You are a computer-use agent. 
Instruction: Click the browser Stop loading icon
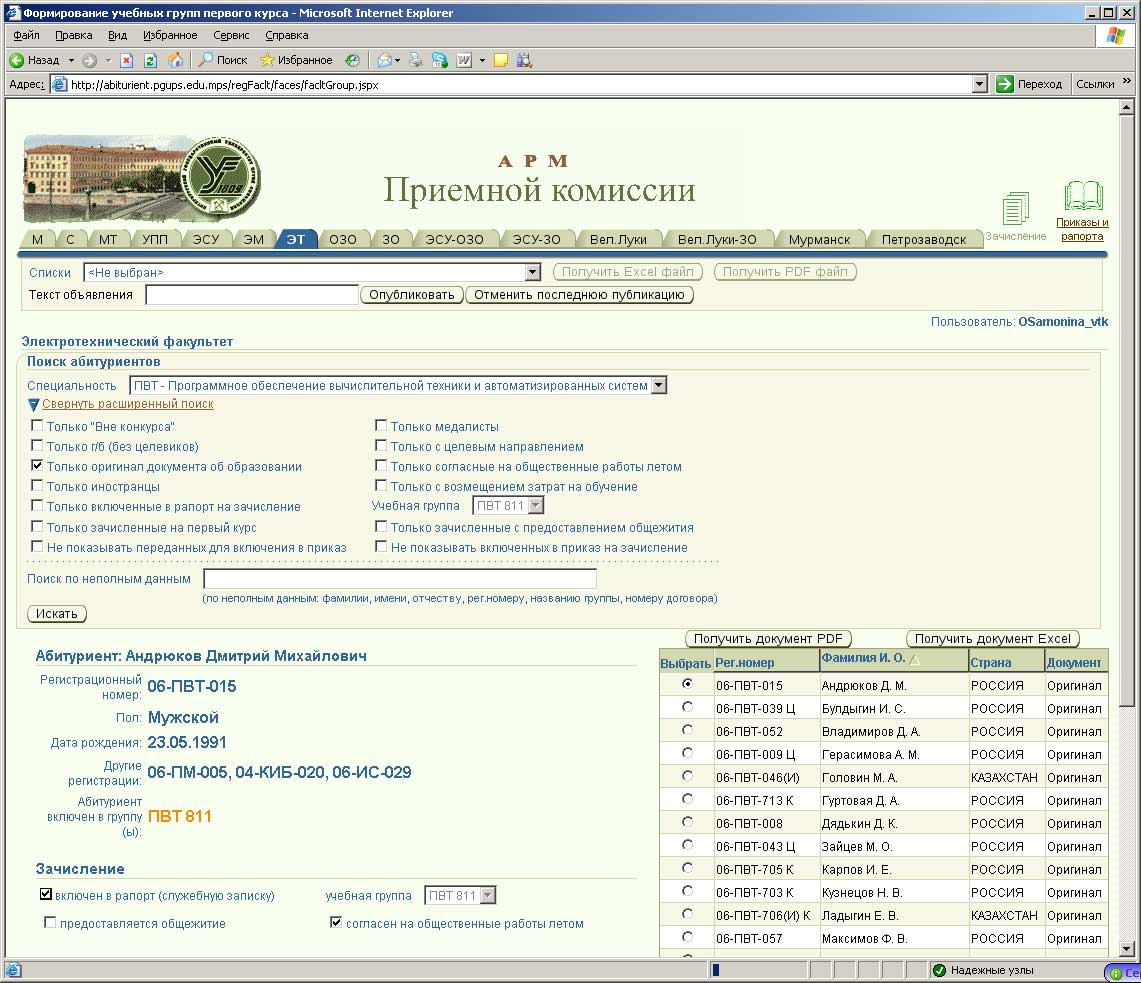click(127, 60)
